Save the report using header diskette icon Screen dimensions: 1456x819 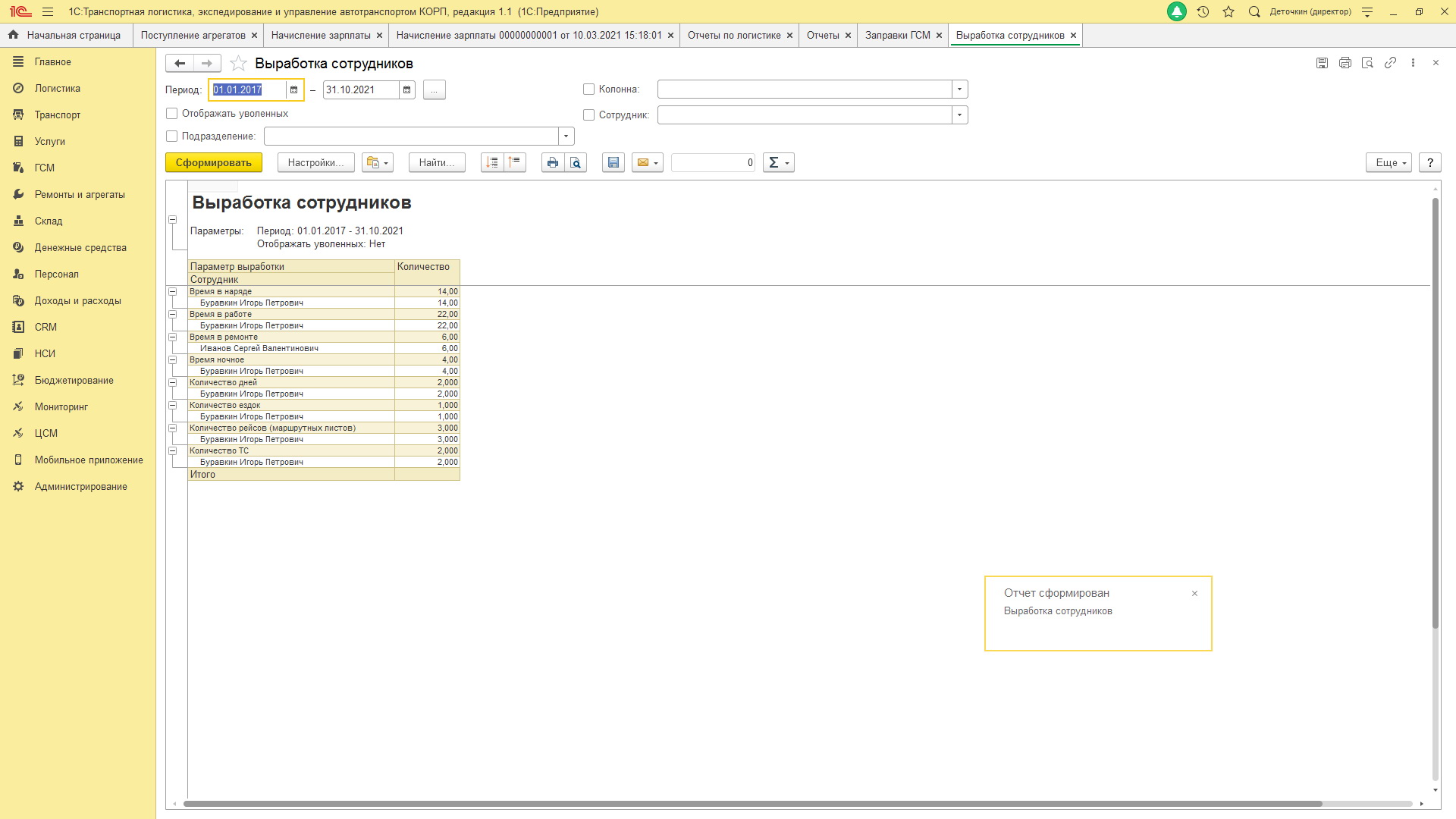pyautogui.click(x=1322, y=63)
